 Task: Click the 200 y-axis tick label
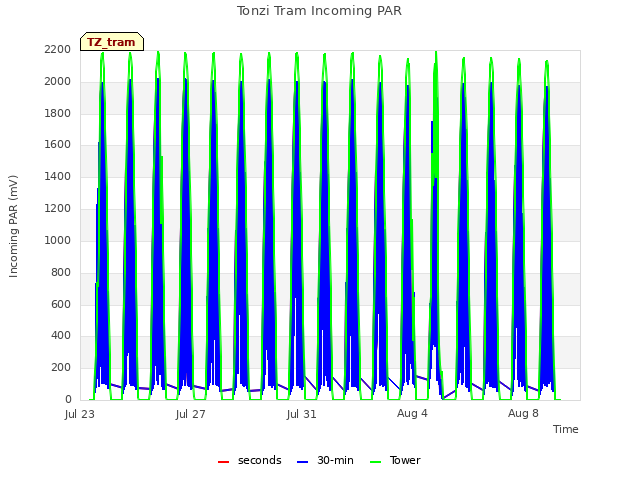pos(61,367)
